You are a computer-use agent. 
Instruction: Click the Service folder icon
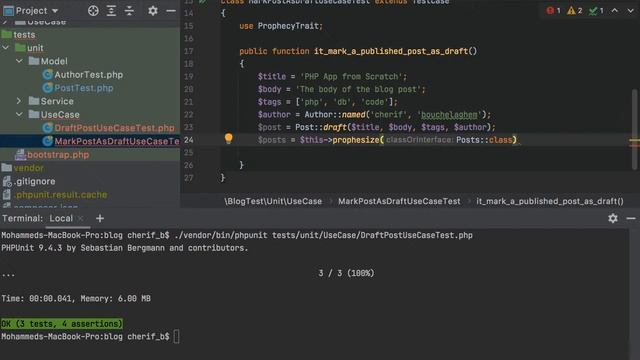click(x=34, y=101)
